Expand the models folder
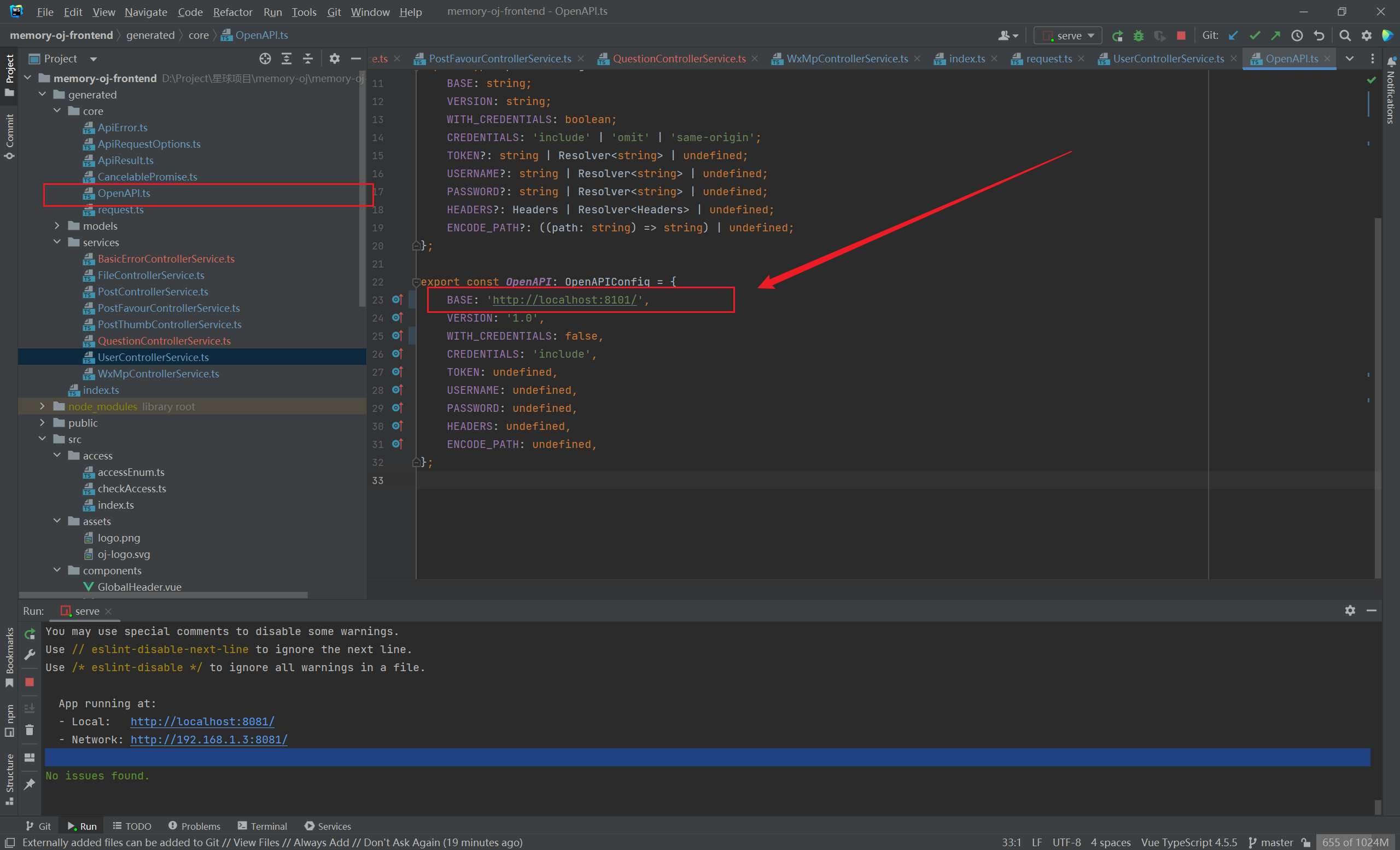The width and height of the screenshot is (1400, 850). tap(57, 225)
